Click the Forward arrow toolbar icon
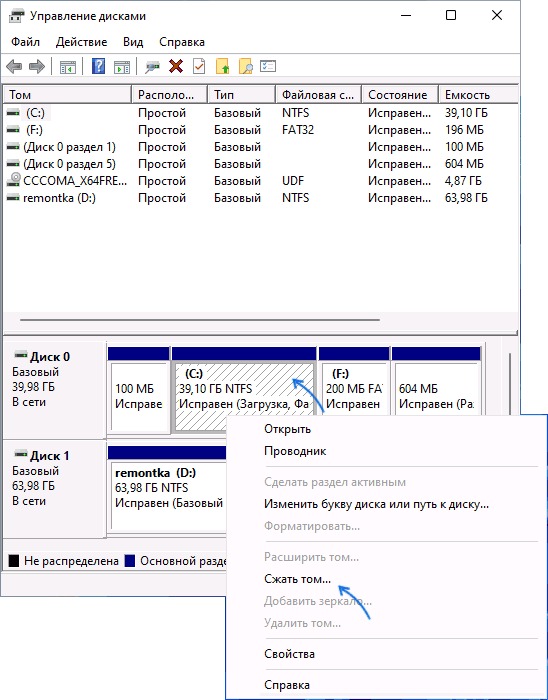The width and height of the screenshot is (548, 700). tap(37, 67)
